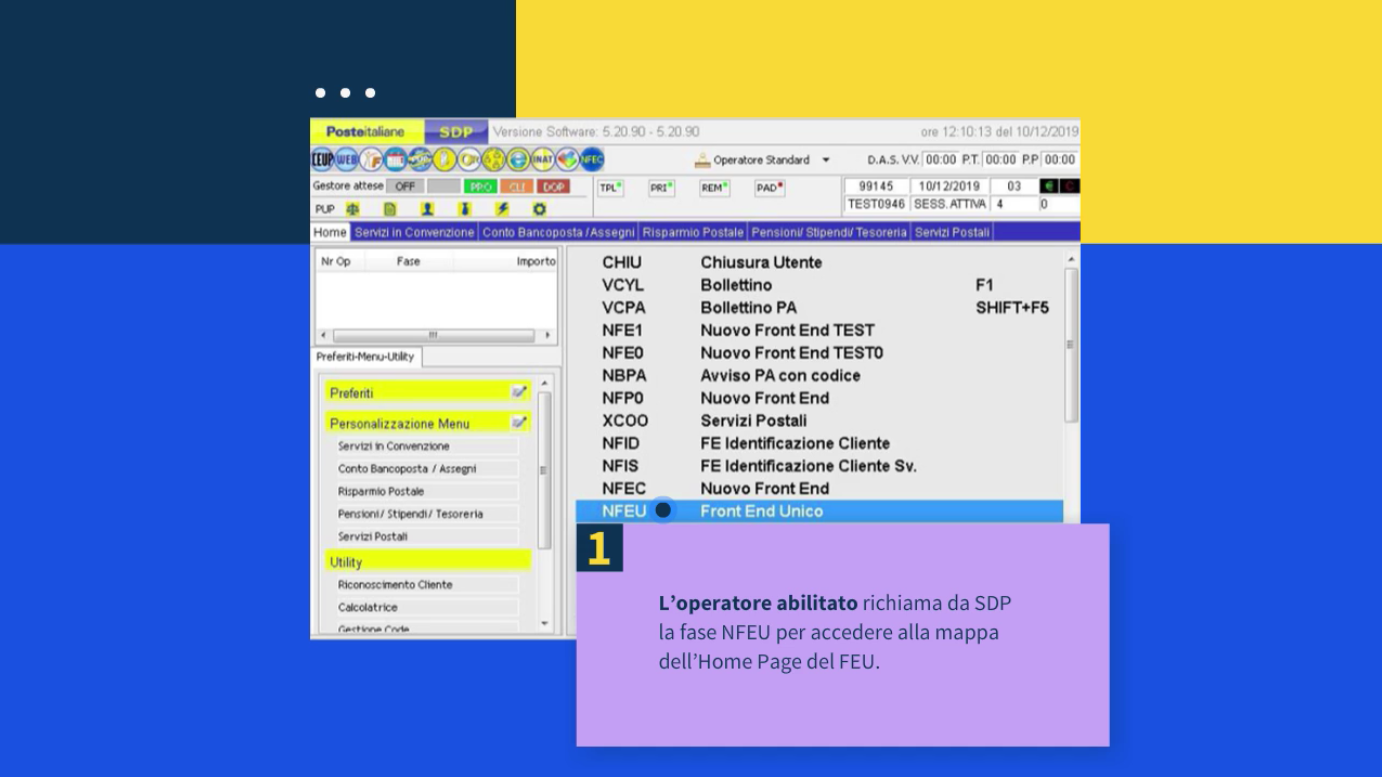Toggle the red DOP indicator
The height and width of the screenshot is (777, 1382).
pos(553,187)
